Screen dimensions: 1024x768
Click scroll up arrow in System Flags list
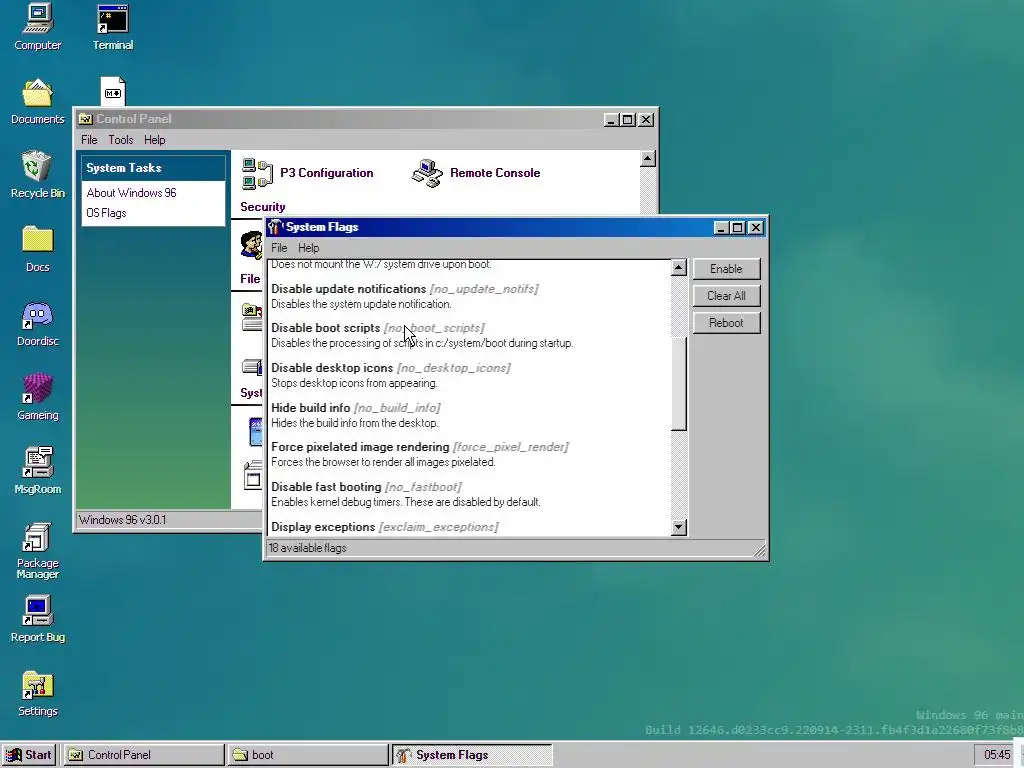pyautogui.click(x=679, y=268)
